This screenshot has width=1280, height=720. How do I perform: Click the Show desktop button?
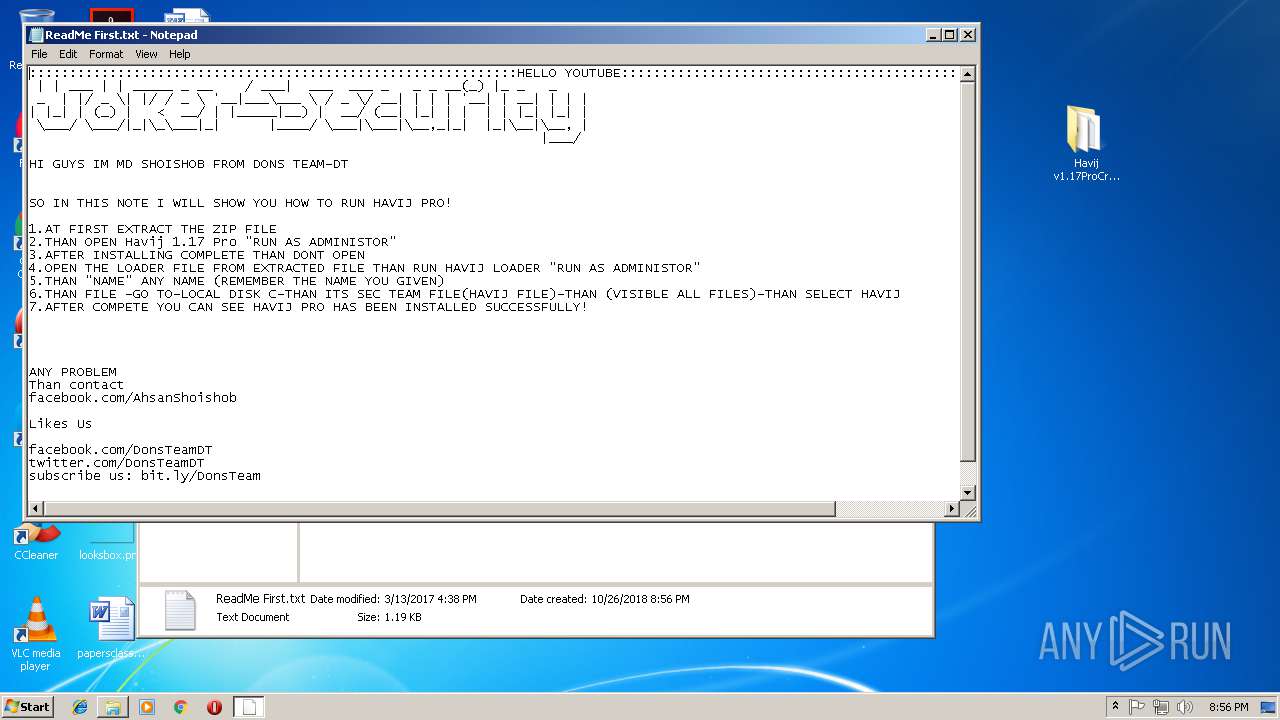(1270, 707)
